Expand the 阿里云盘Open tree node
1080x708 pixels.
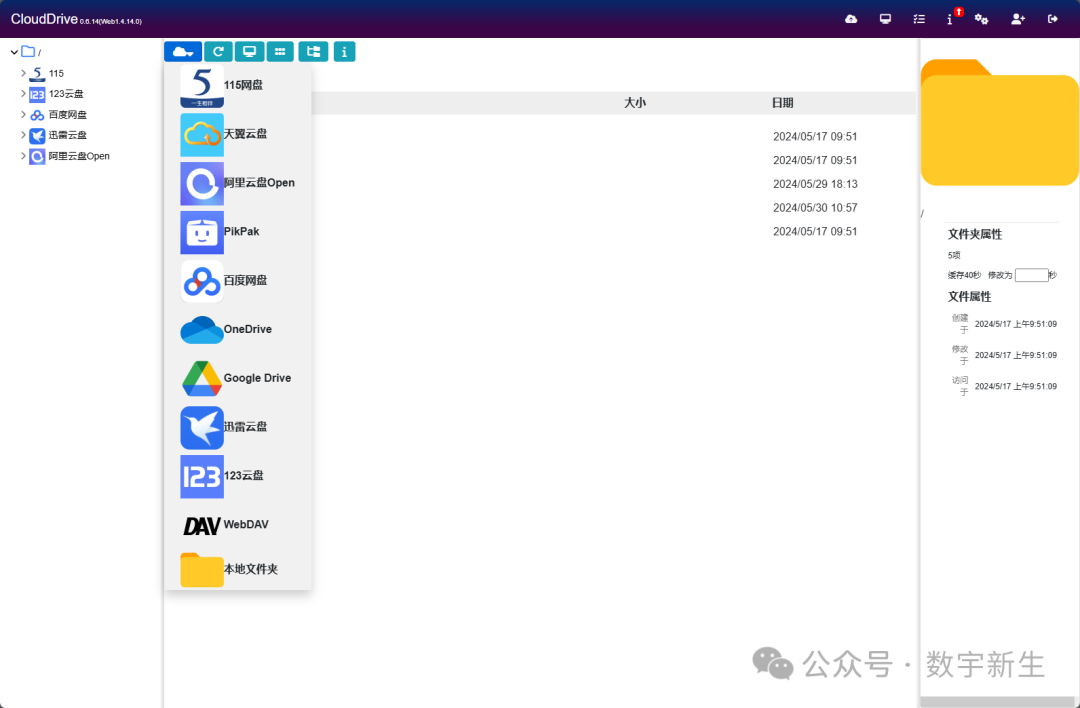(23, 156)
